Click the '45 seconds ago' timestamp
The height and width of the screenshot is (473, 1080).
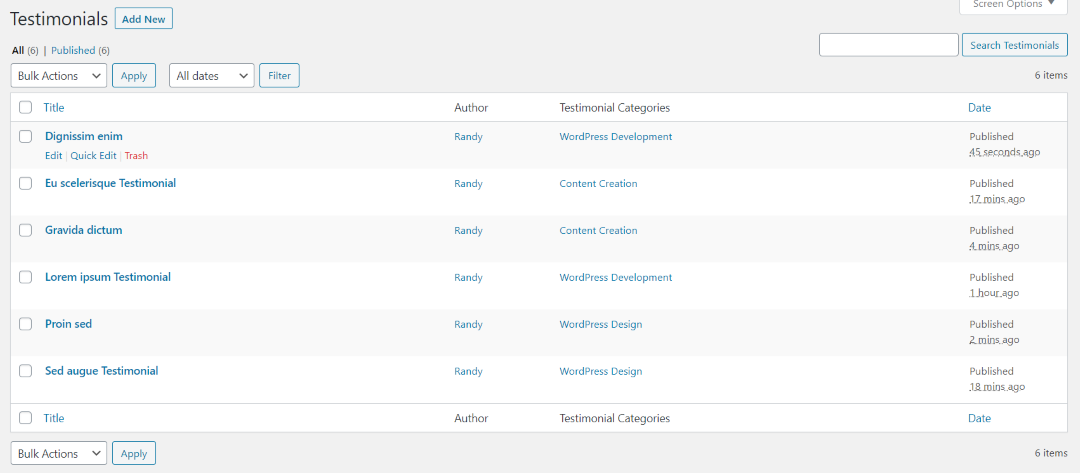(x=1004, y=152)
